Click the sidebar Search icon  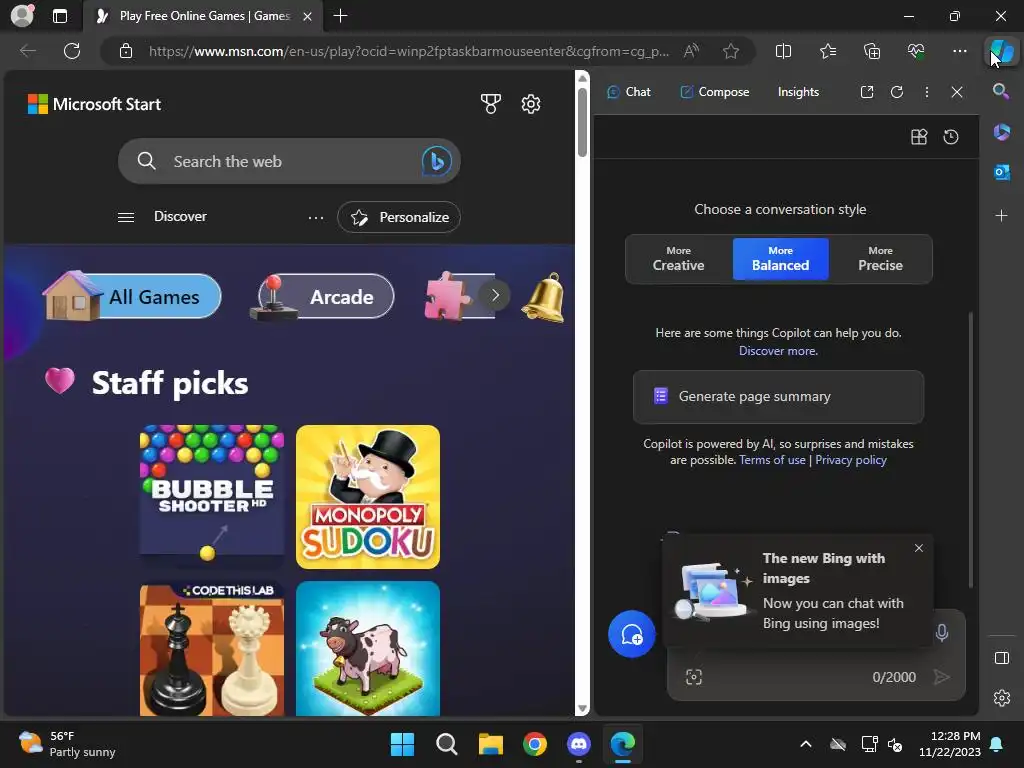1001,91
